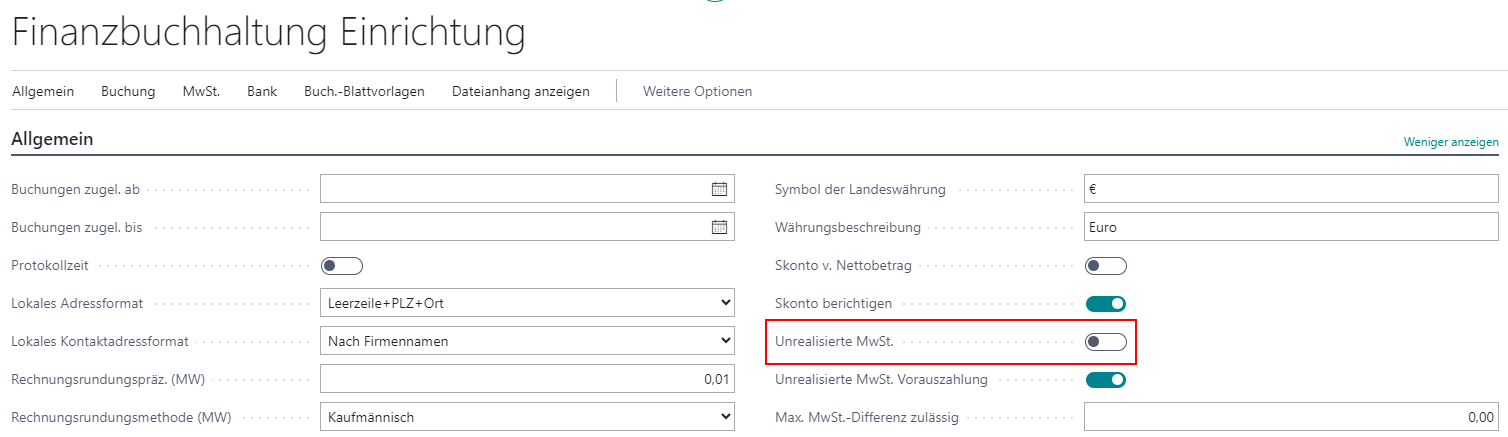The image size is (1508, 437).
Task: Disable the Skonto berichtigen switch
Action: click(x=1105, y=303)
